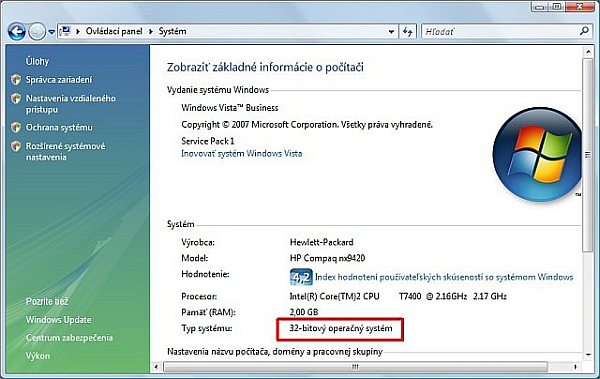600x379 pixels.
Task: Click the magnifier search icon
Action: 584,31
